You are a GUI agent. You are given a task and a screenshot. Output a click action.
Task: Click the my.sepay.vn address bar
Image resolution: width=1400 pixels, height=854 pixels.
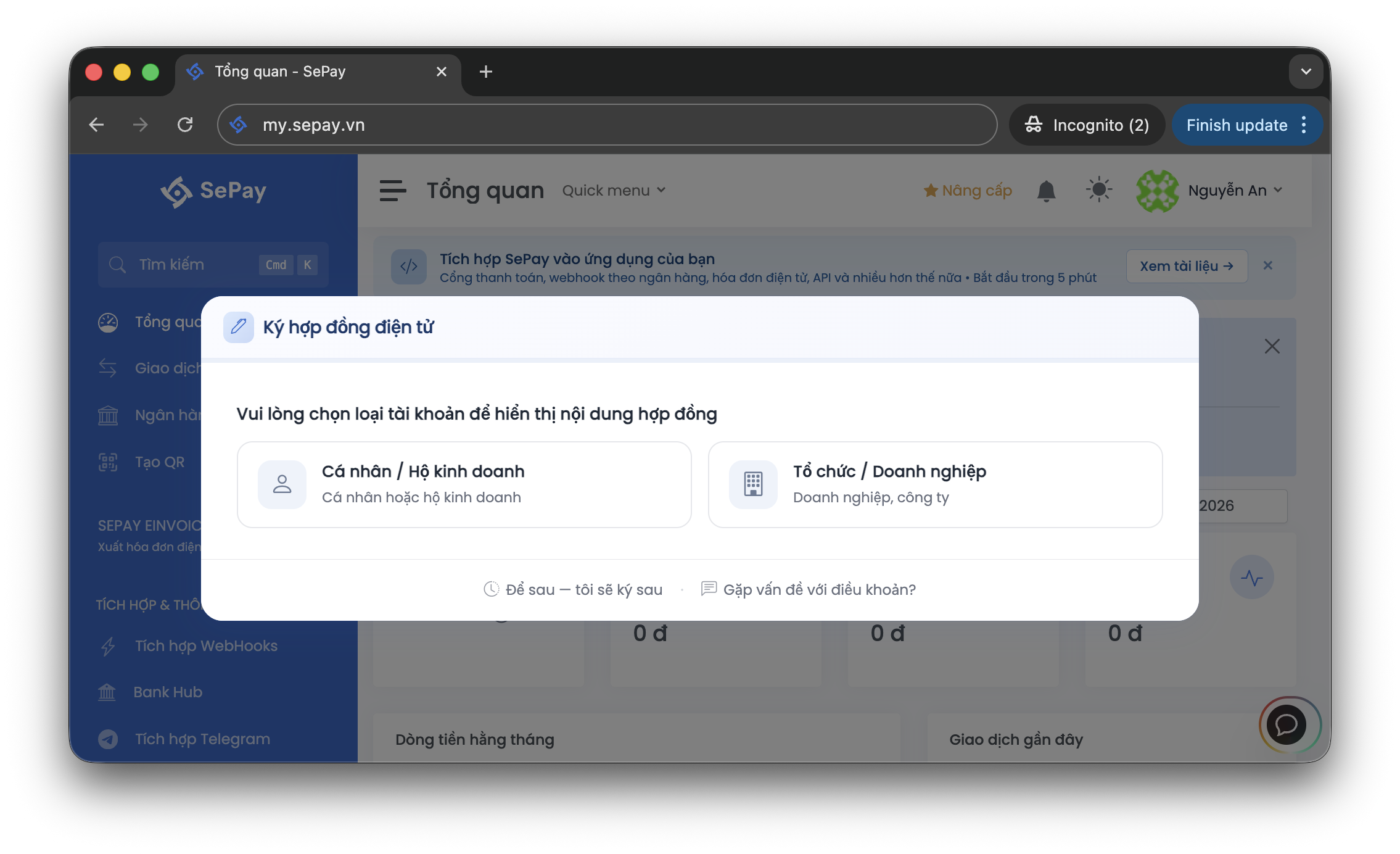(607, 125)
